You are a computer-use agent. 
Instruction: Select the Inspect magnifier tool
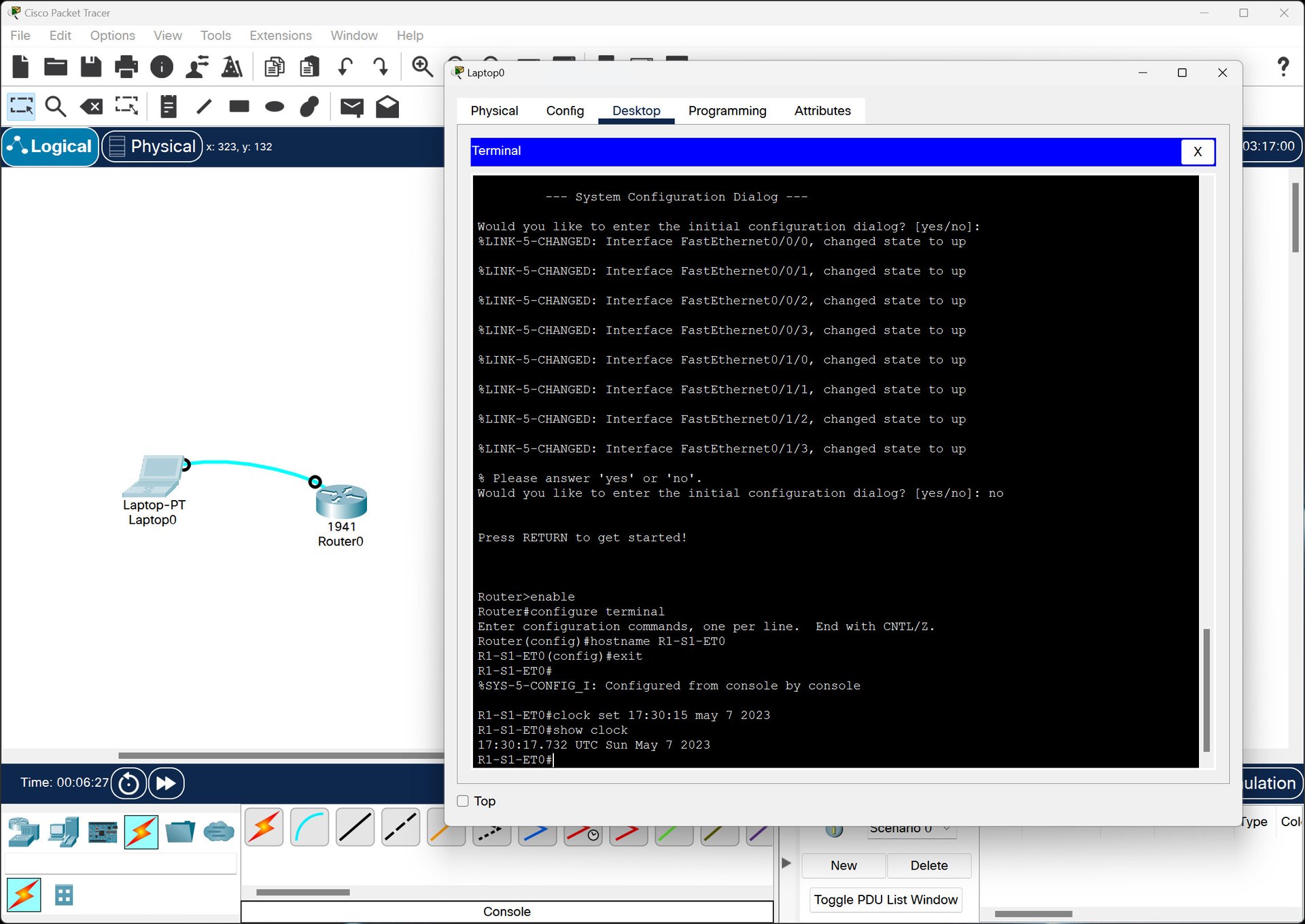coord(55,107)
